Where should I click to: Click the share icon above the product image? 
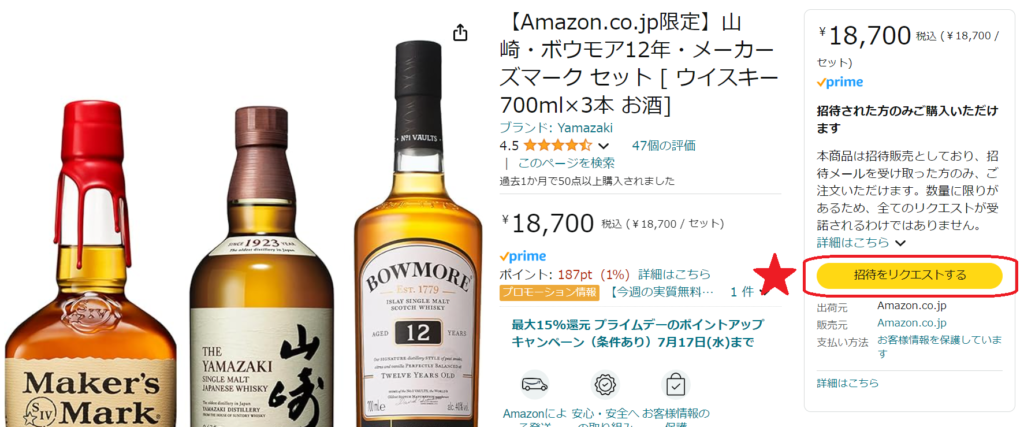461,33
